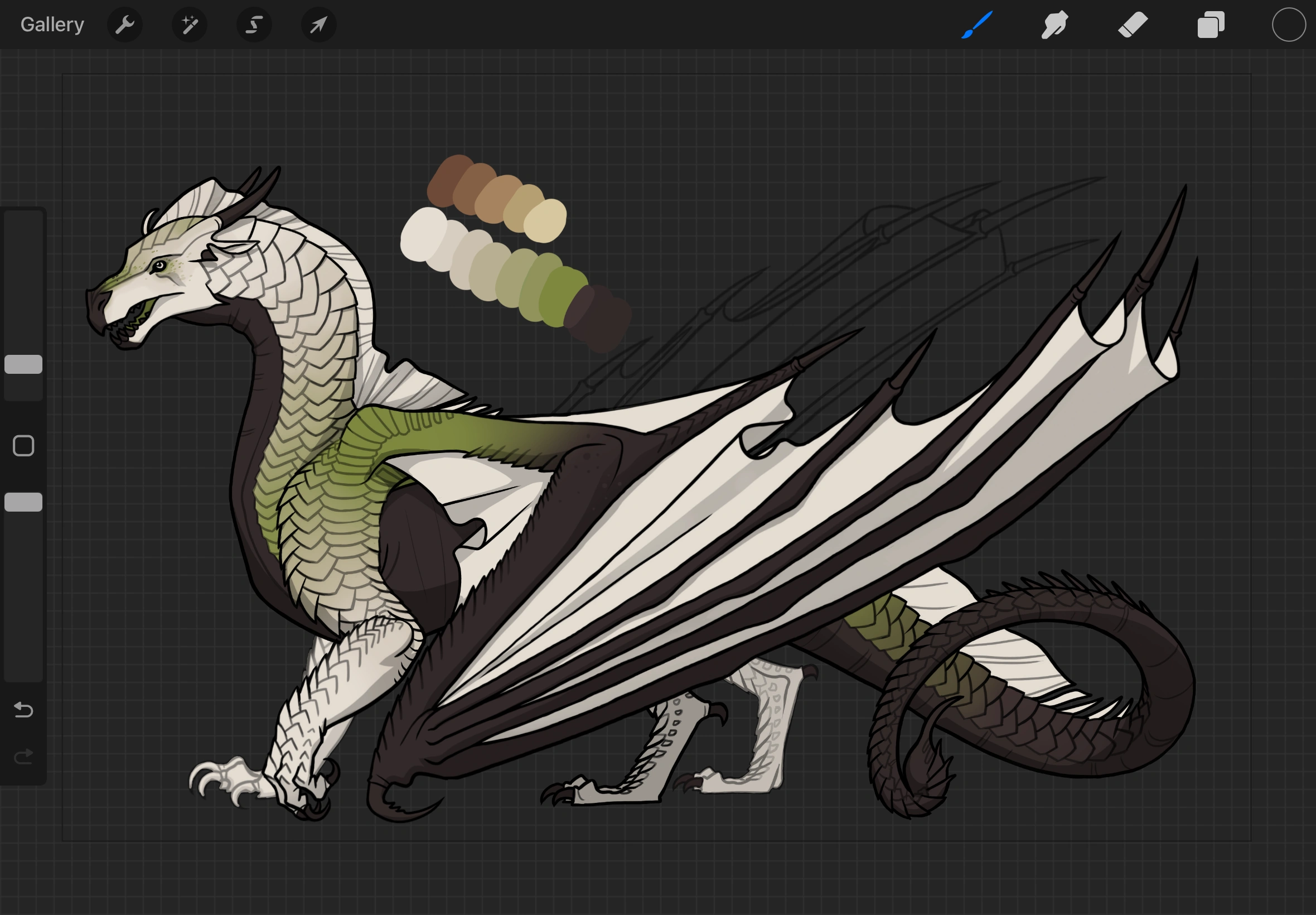Click the brush opacity slider handle

[23, 502]
